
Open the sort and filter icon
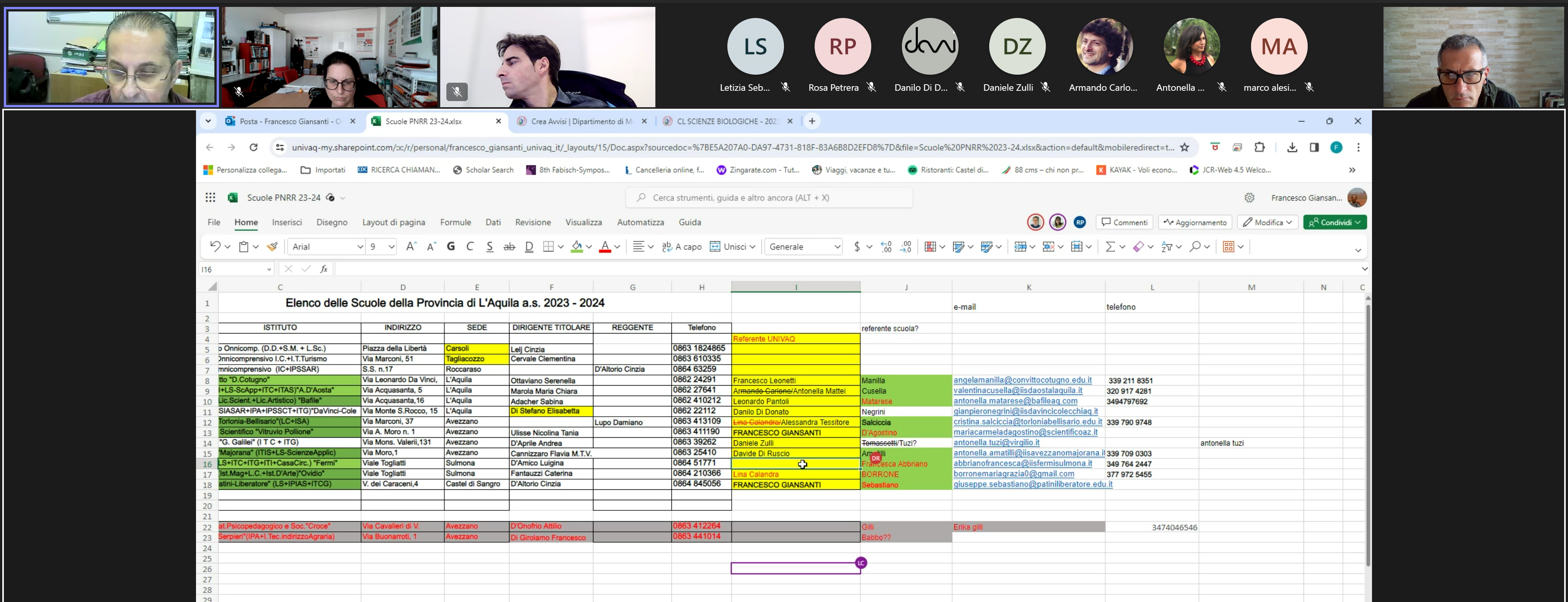tap(1166, 247)
